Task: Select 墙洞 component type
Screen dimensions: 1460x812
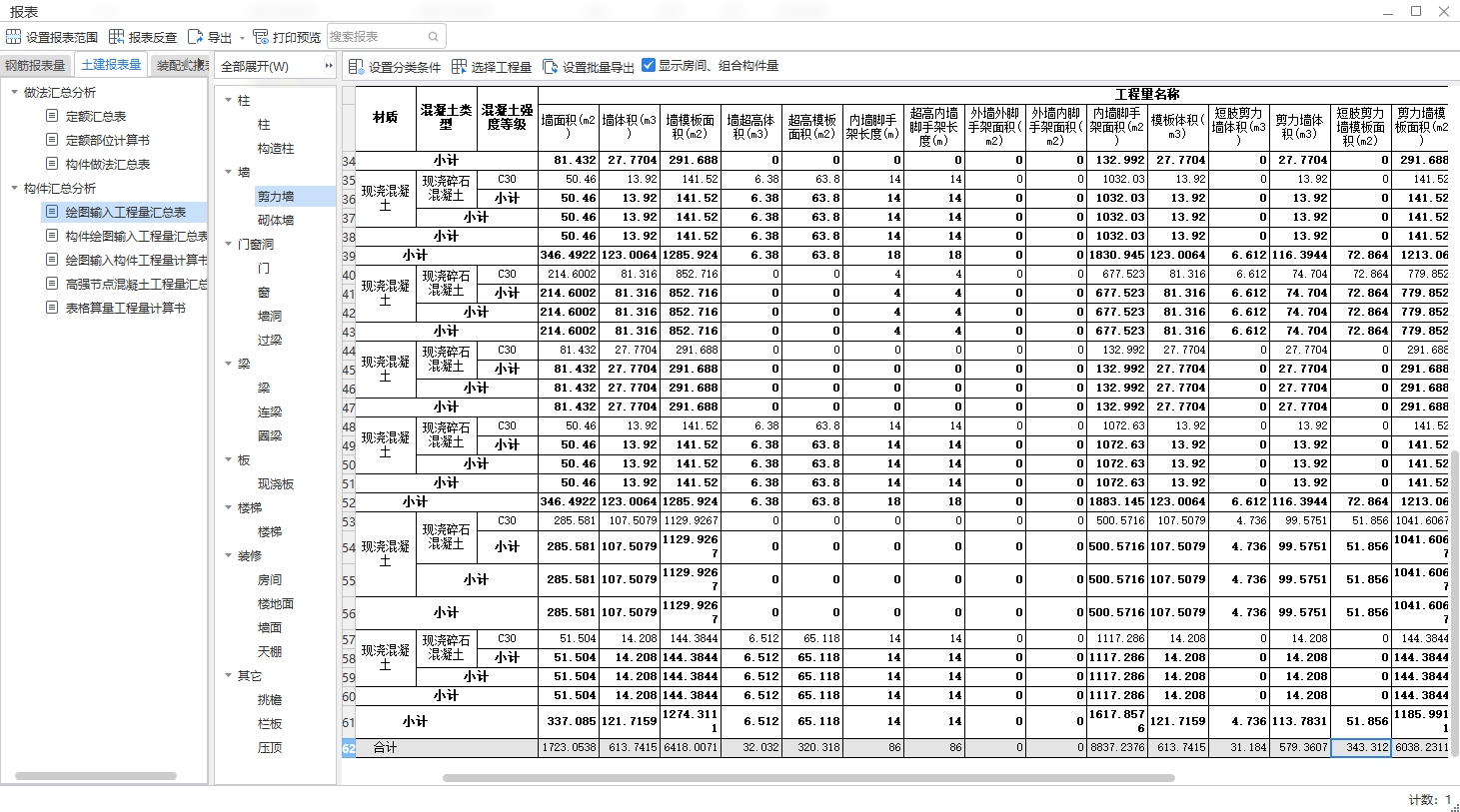Action: click(x=270, y=316)
